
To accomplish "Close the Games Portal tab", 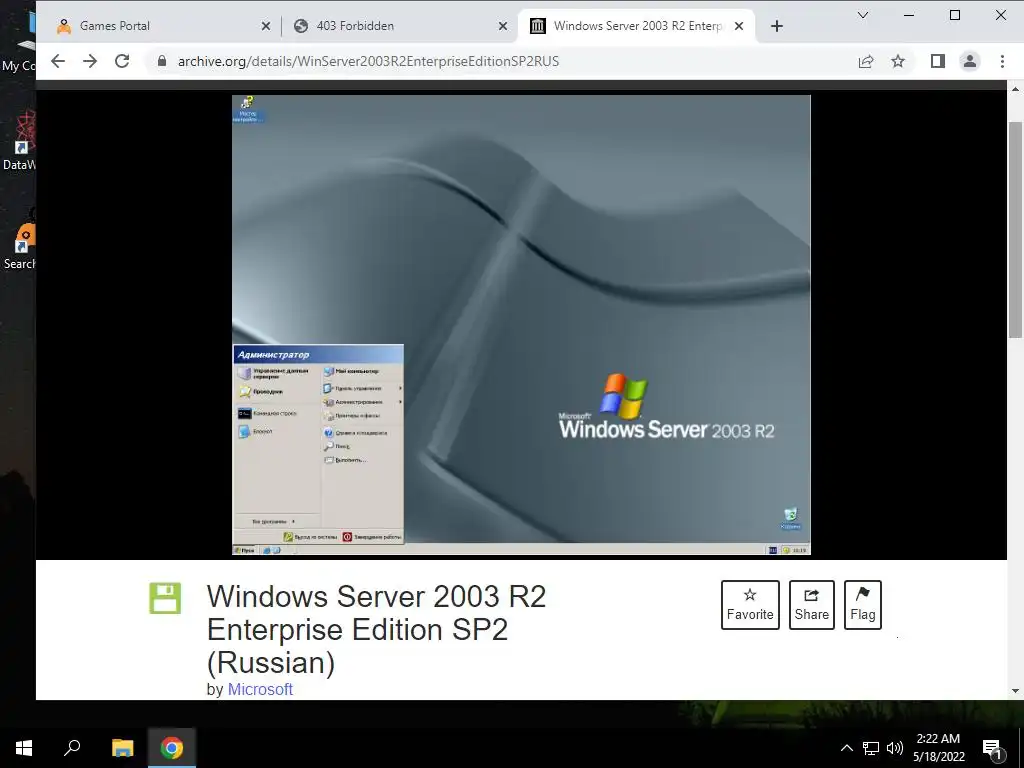I will (x=266, y=26).
